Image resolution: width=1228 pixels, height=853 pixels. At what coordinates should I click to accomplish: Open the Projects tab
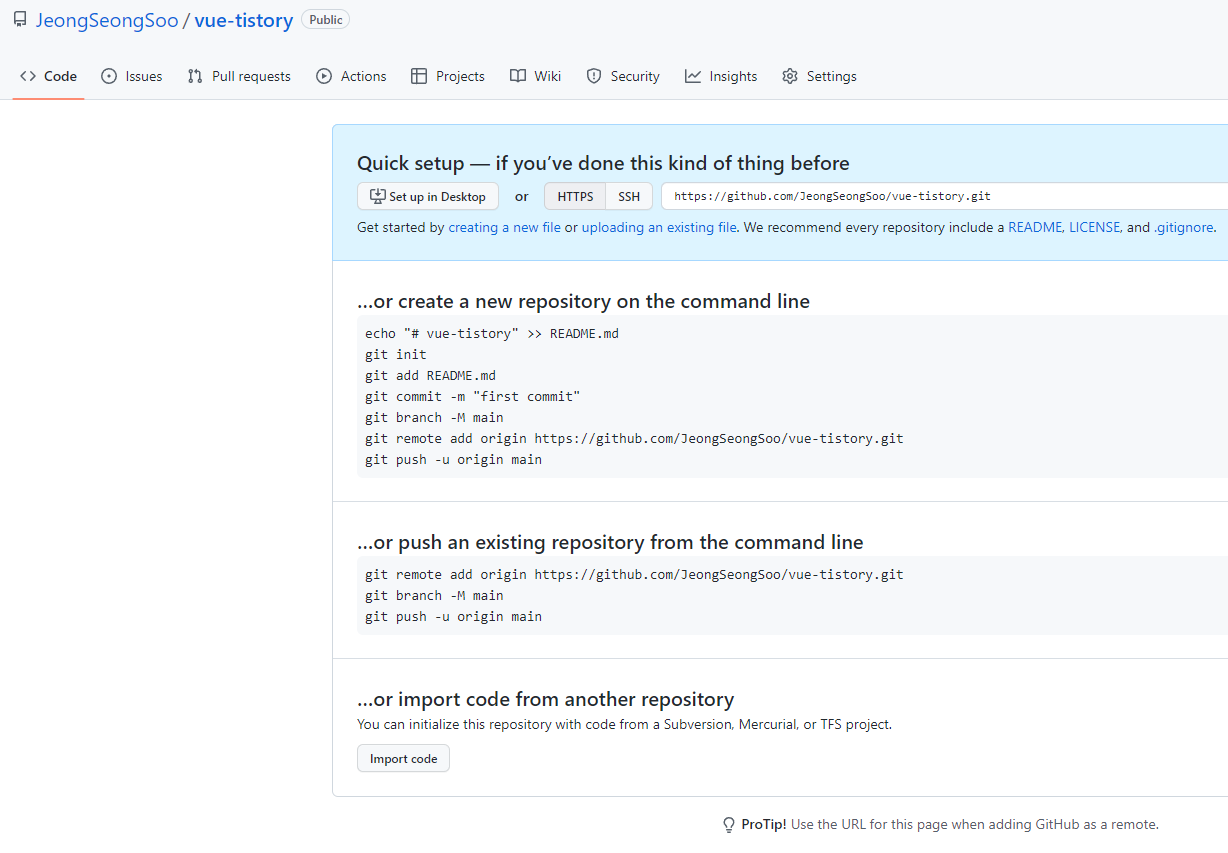(x=448, y=76)
